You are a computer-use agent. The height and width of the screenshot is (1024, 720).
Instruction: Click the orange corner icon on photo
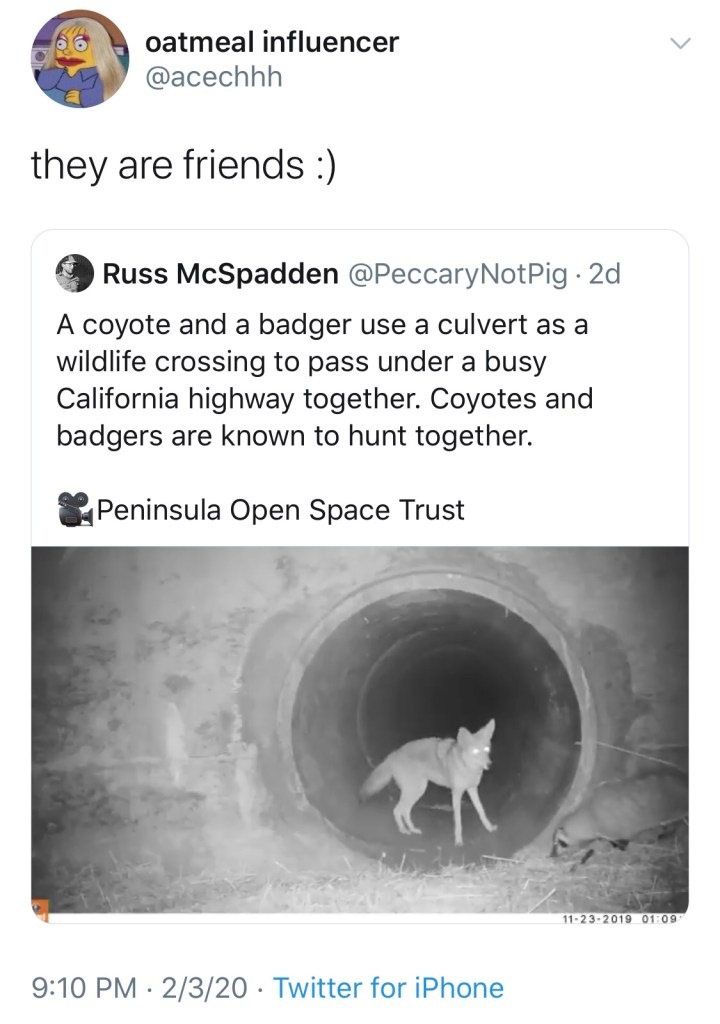pyautogui.click(x=41, y=909)
